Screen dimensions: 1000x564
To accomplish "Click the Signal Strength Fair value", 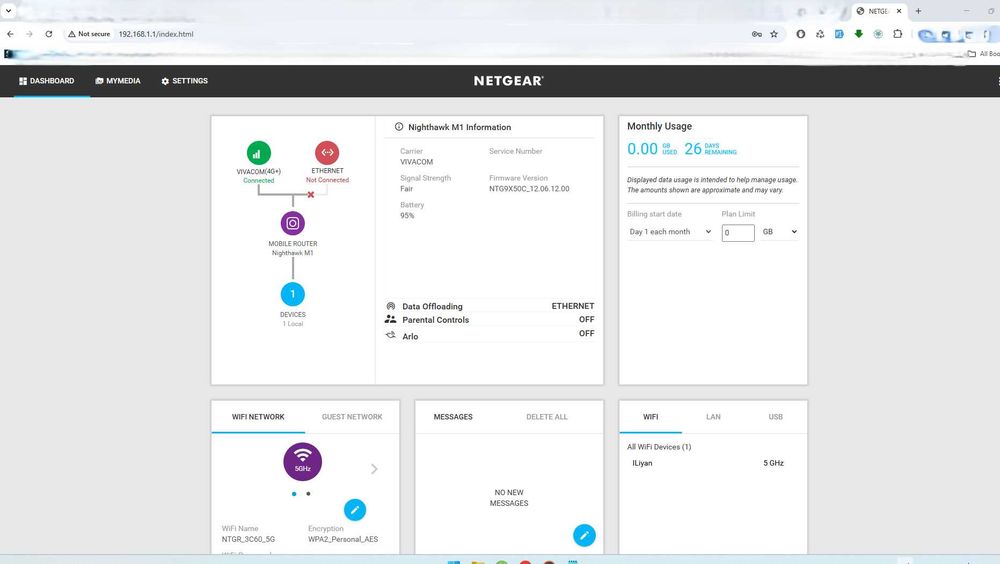I will tap(406, 189).
